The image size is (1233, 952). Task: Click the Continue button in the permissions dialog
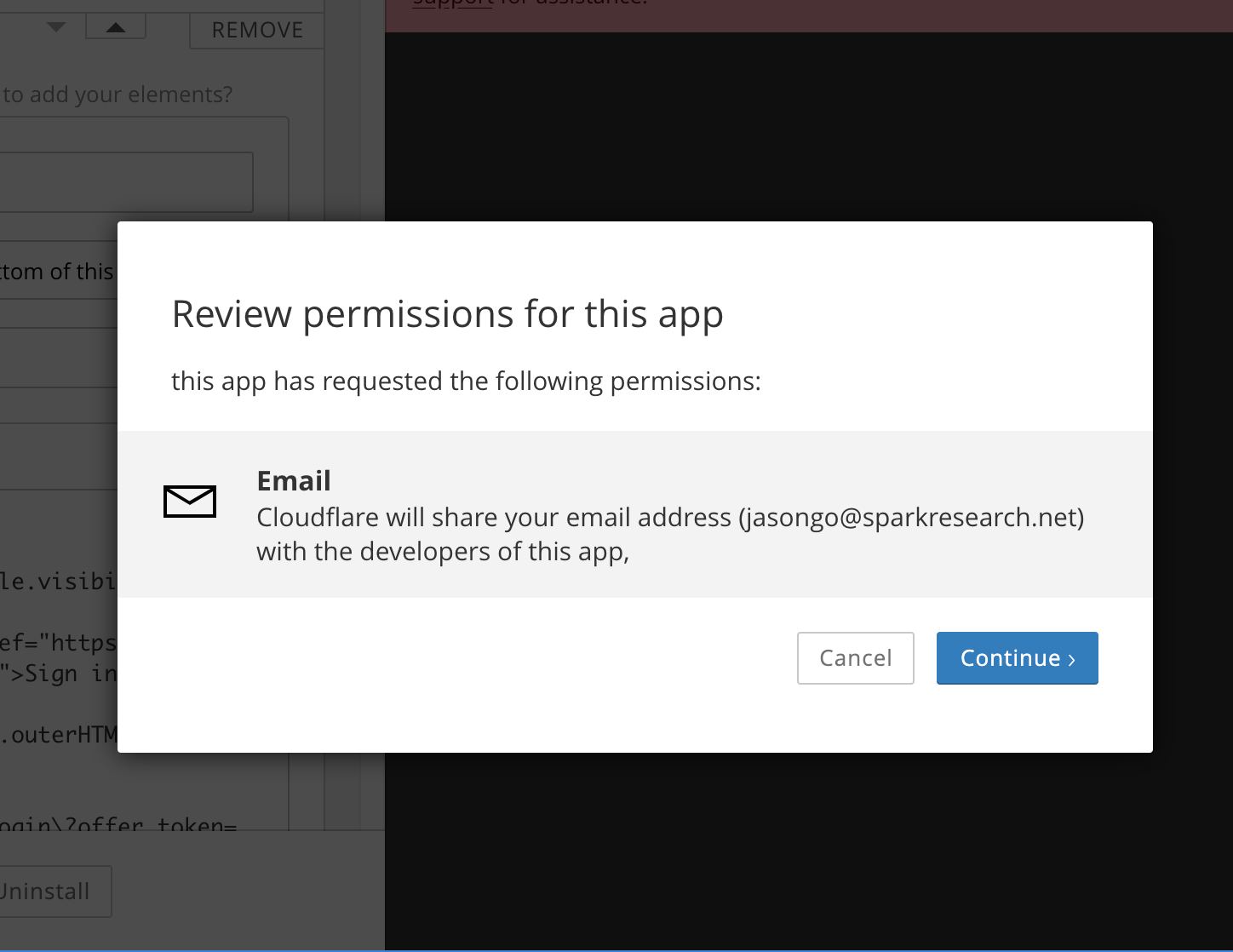pyautogui.click(x=1017, y=657)
